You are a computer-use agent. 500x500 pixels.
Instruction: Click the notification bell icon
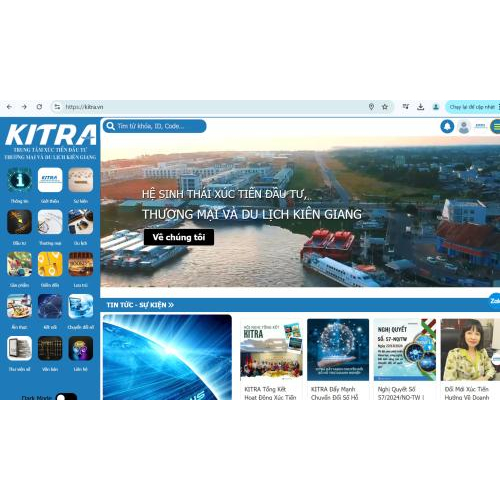point(447,127)
